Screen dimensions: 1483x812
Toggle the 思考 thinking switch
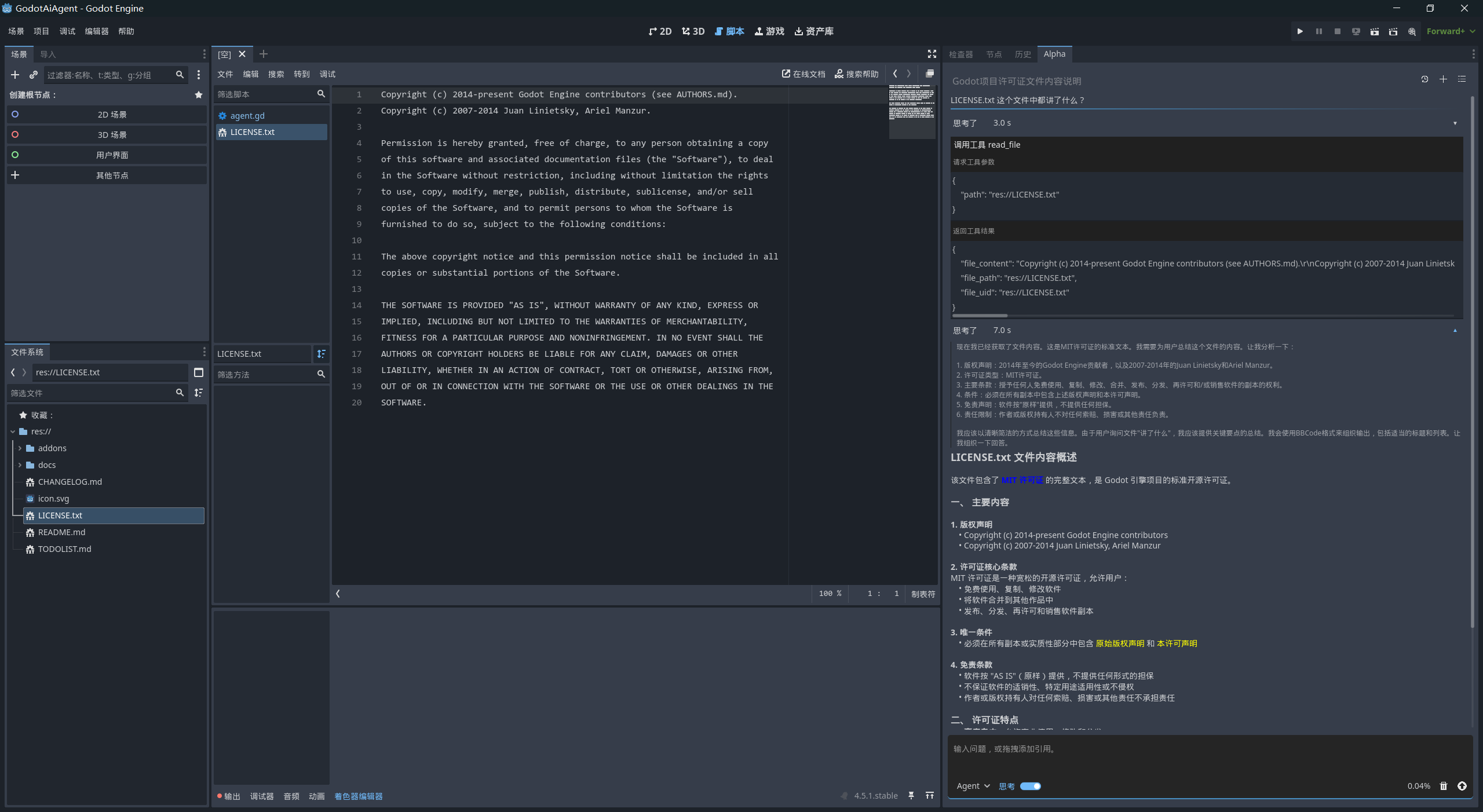[x=1030, y=786]
